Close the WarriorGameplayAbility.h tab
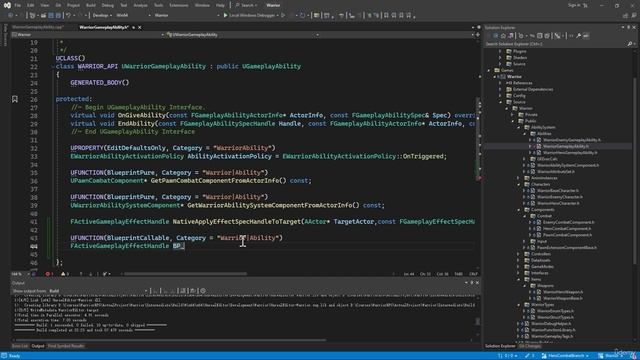 (140, 27)
